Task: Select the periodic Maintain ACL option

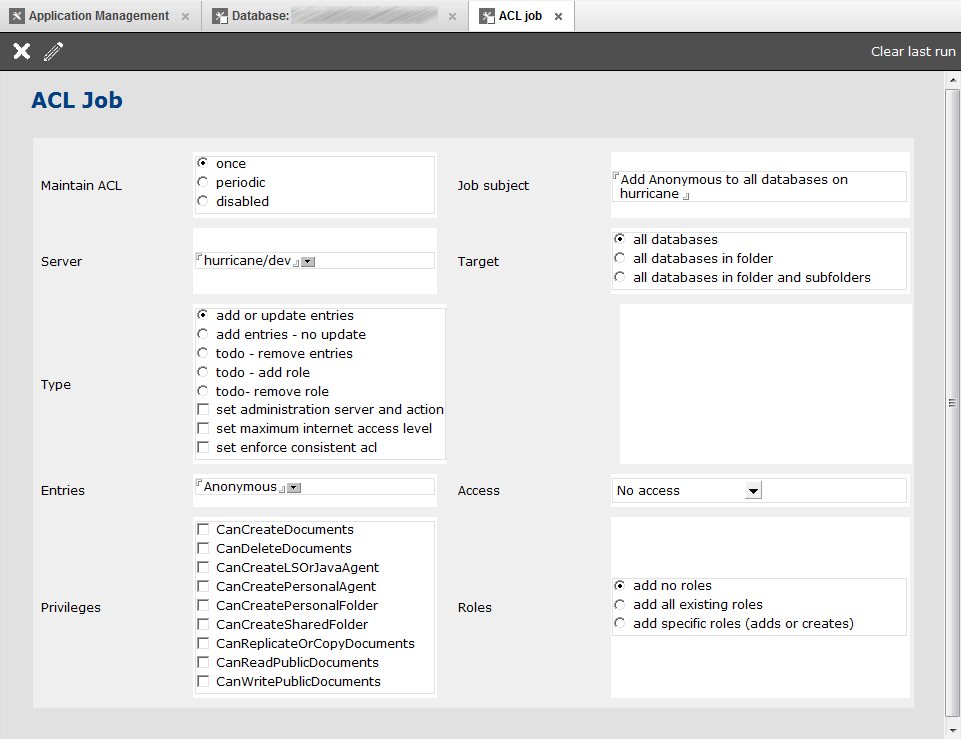Action: tap(203, 182)
